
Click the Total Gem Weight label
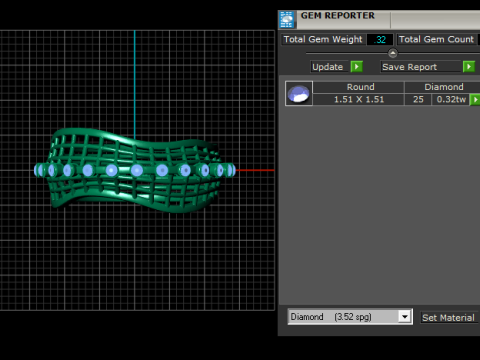pos(323,39)
